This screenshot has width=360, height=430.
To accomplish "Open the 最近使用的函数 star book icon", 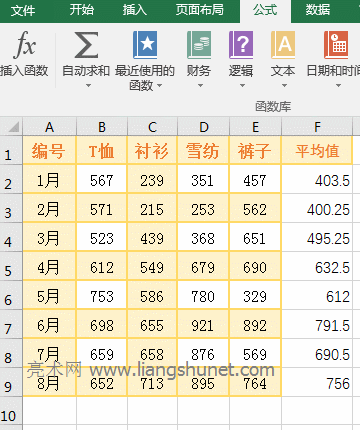I will point(145,45).
